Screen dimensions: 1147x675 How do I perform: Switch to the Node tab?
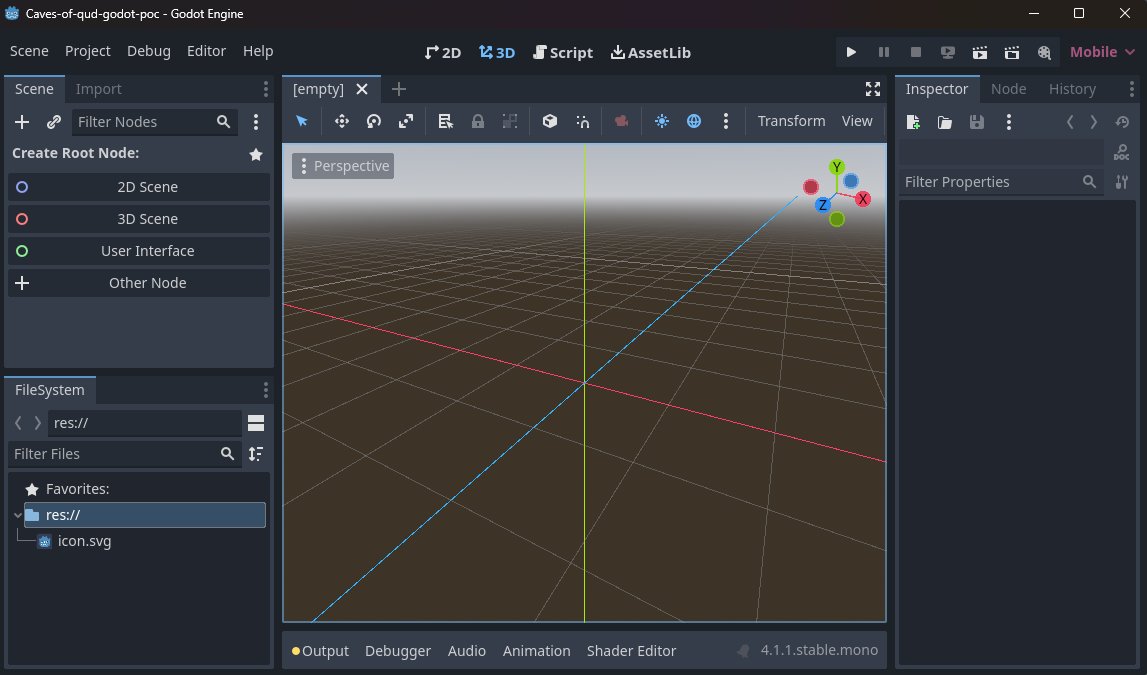(x=1008, y=89)
